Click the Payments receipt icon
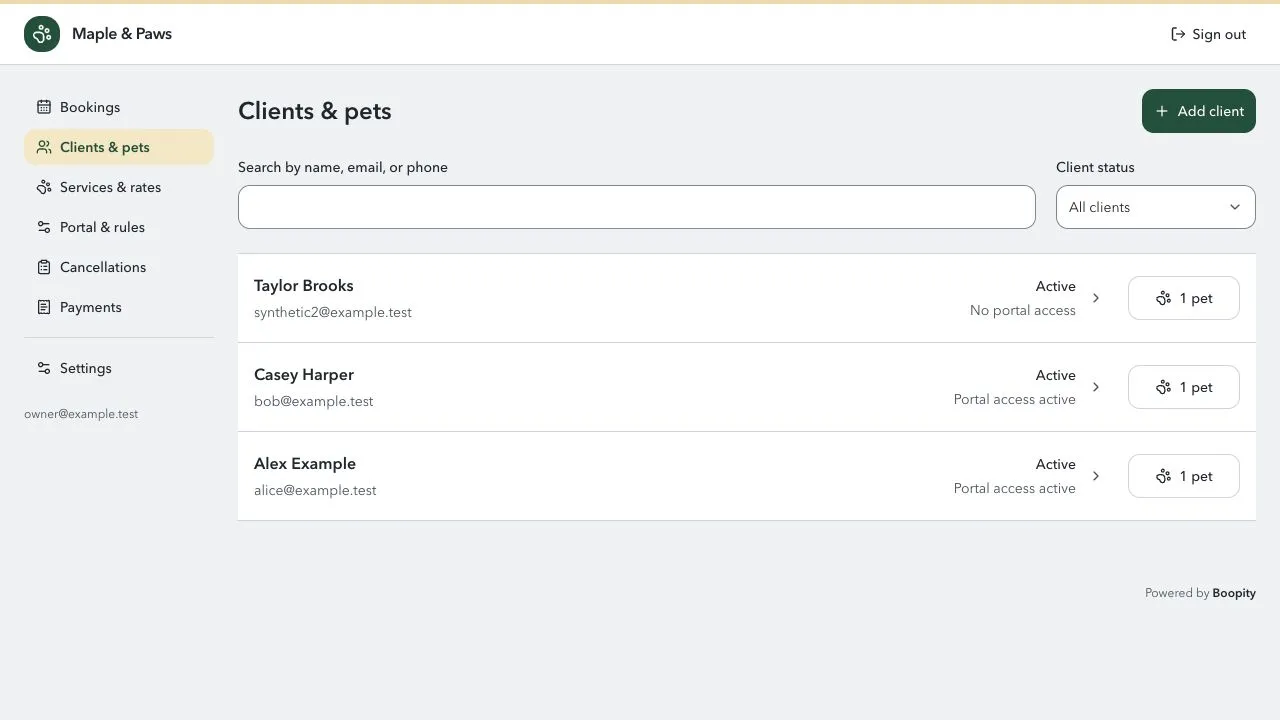This screenshot has width=1280, height=720. [x=44, y=307]
